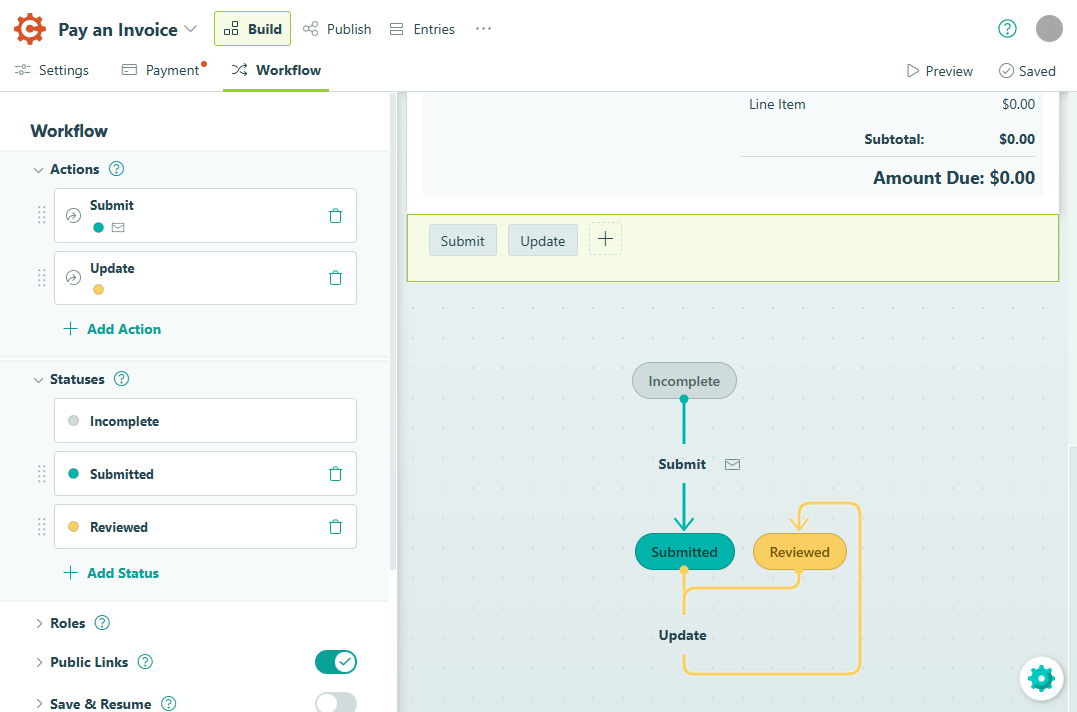Viewport: 1077px width, 712px height.
Task: Open the three-dots more menu in header
Action: [x=484, y=29]
